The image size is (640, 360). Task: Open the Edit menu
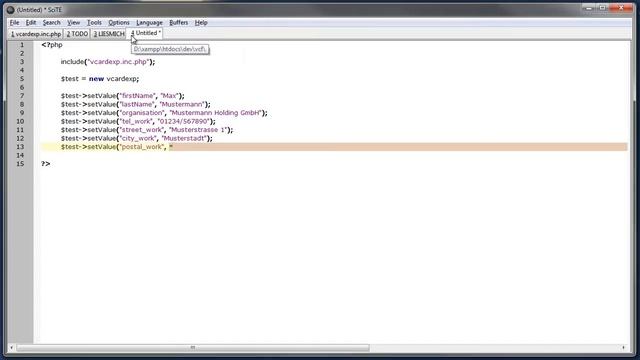31,22
